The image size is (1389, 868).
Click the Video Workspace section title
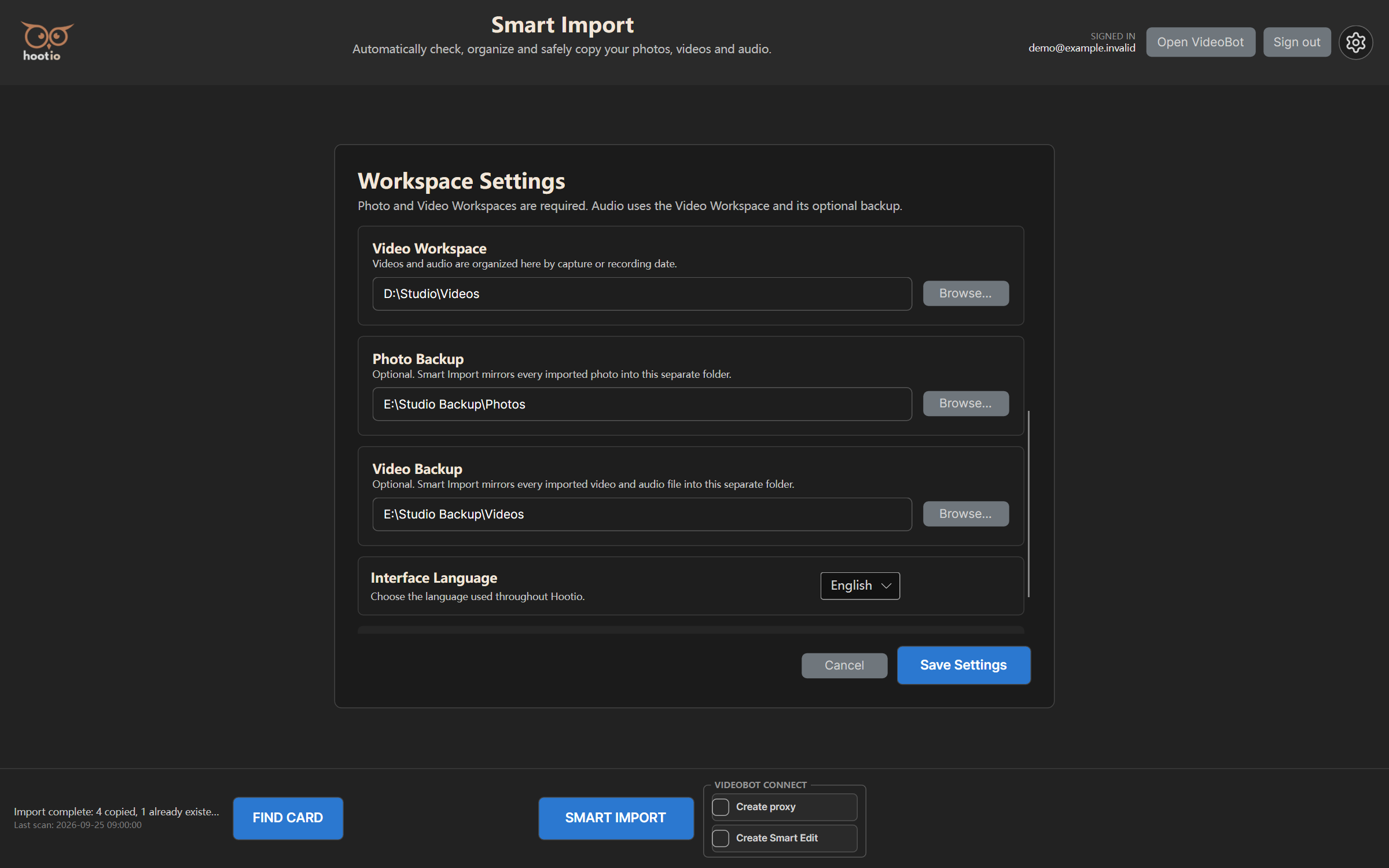(x=429, y=249)
